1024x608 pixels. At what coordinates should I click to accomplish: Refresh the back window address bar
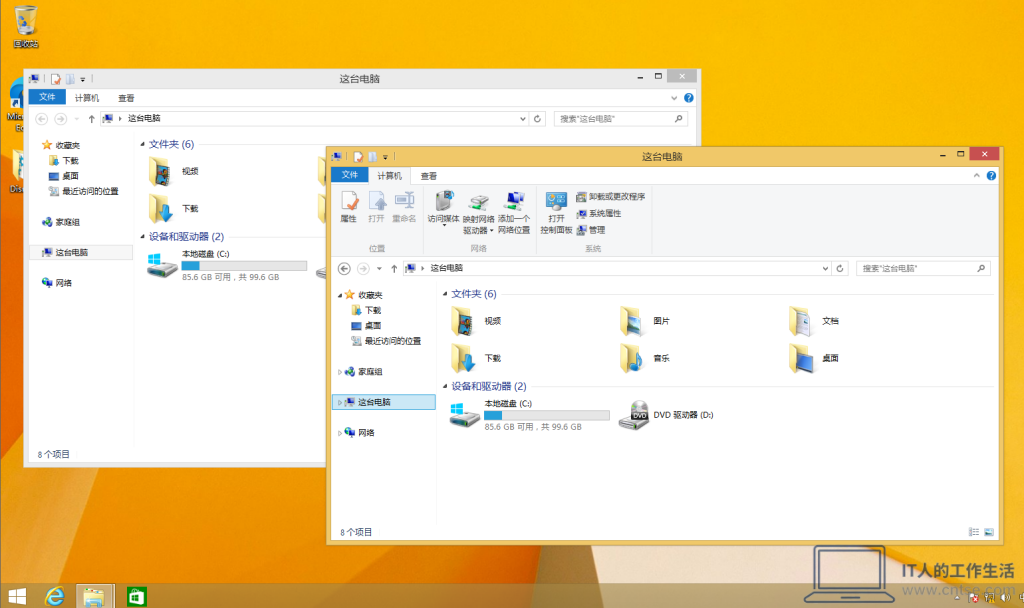(537, 119)
